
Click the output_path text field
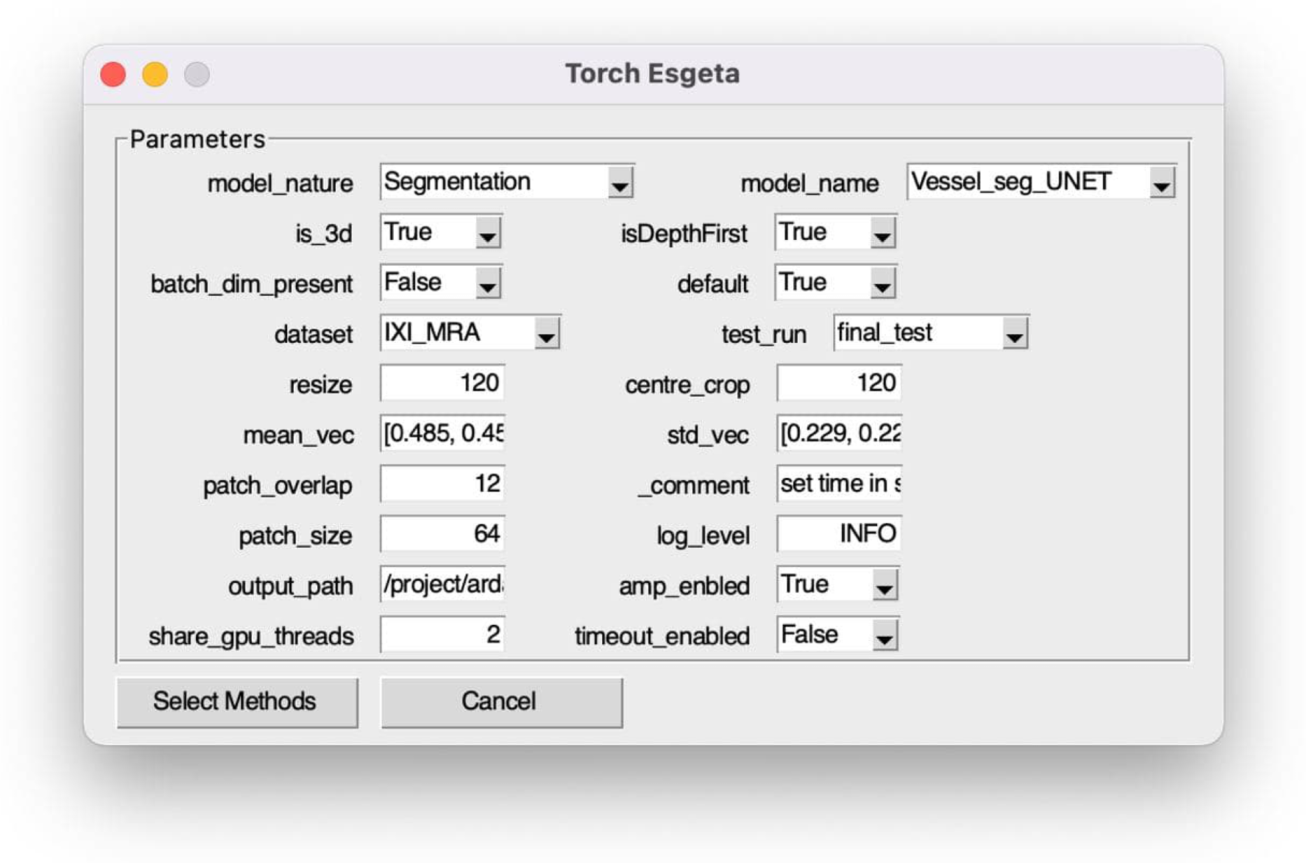pyautogui.click(x=442, y=585)
